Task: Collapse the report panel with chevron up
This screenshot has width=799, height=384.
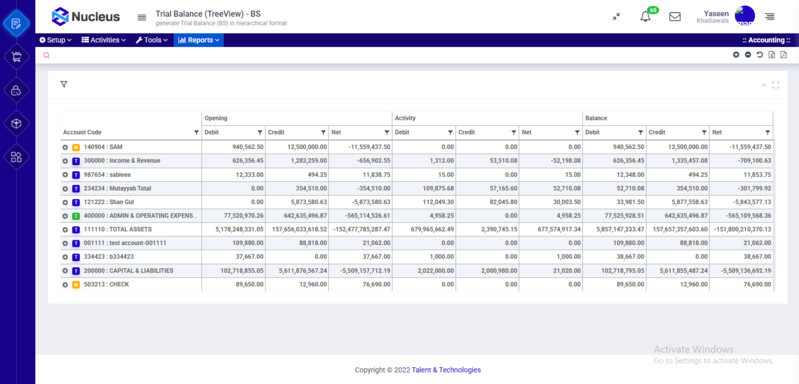Action: click(x=763, y=85)
